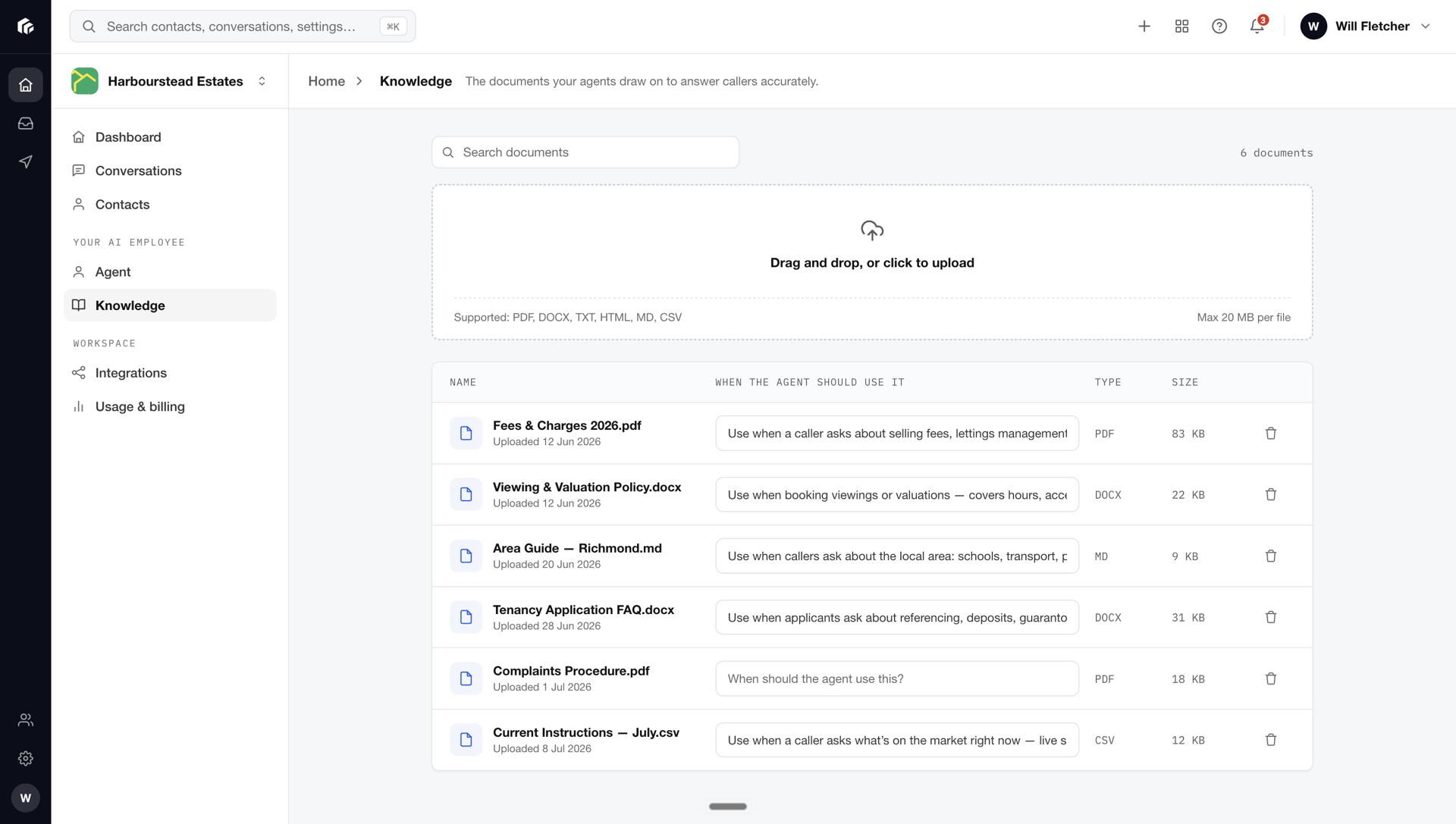This screenshot has height=824, width=1456.
Task: Click the Home breadcrumb link
Action: (x=326, y=81)
